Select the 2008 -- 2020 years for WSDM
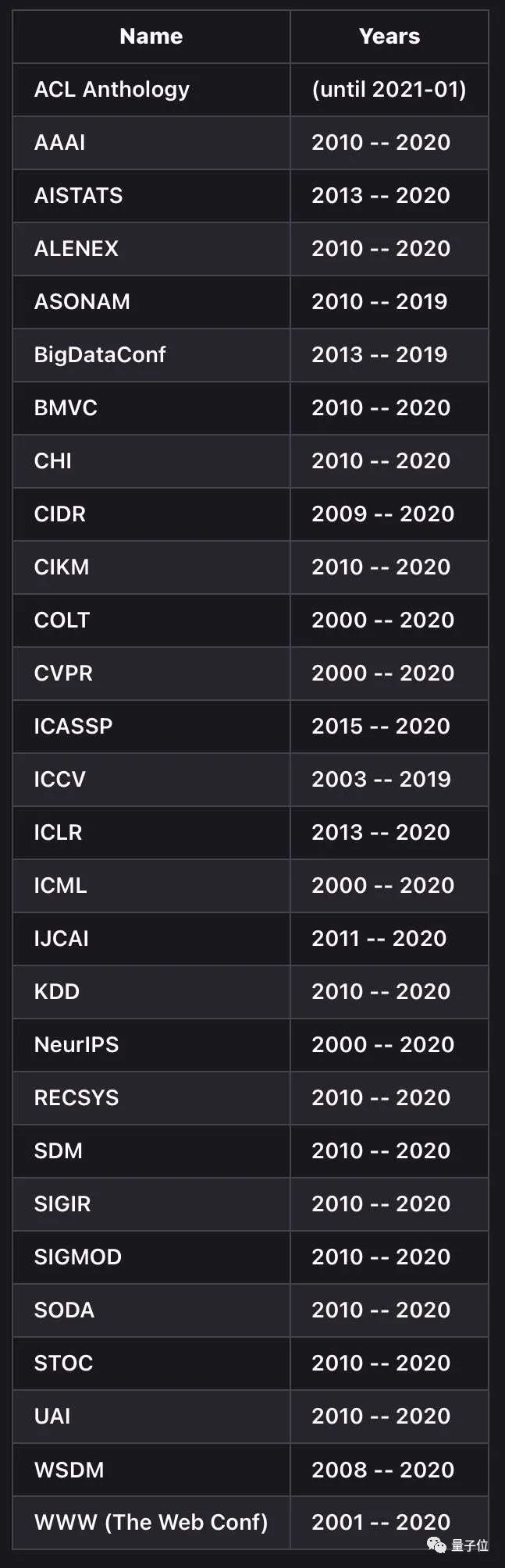This screenshot has width=505, height=1568. click(382, 1470)
